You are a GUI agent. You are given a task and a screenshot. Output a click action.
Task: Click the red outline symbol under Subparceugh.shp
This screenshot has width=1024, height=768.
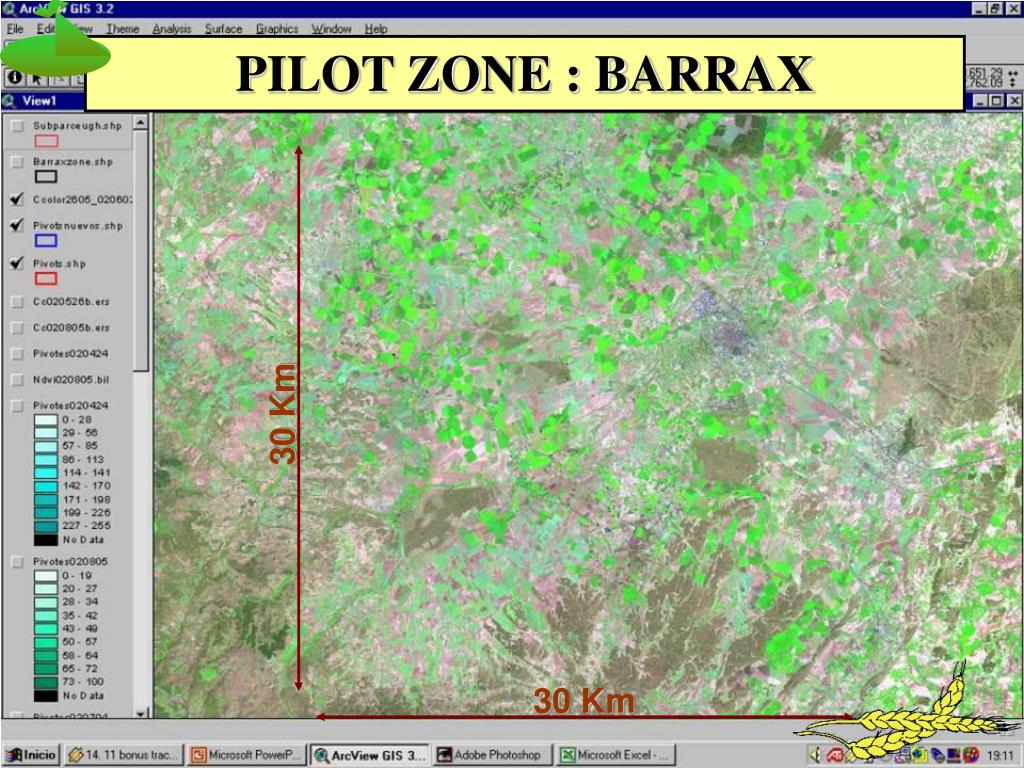pos(46,141)
